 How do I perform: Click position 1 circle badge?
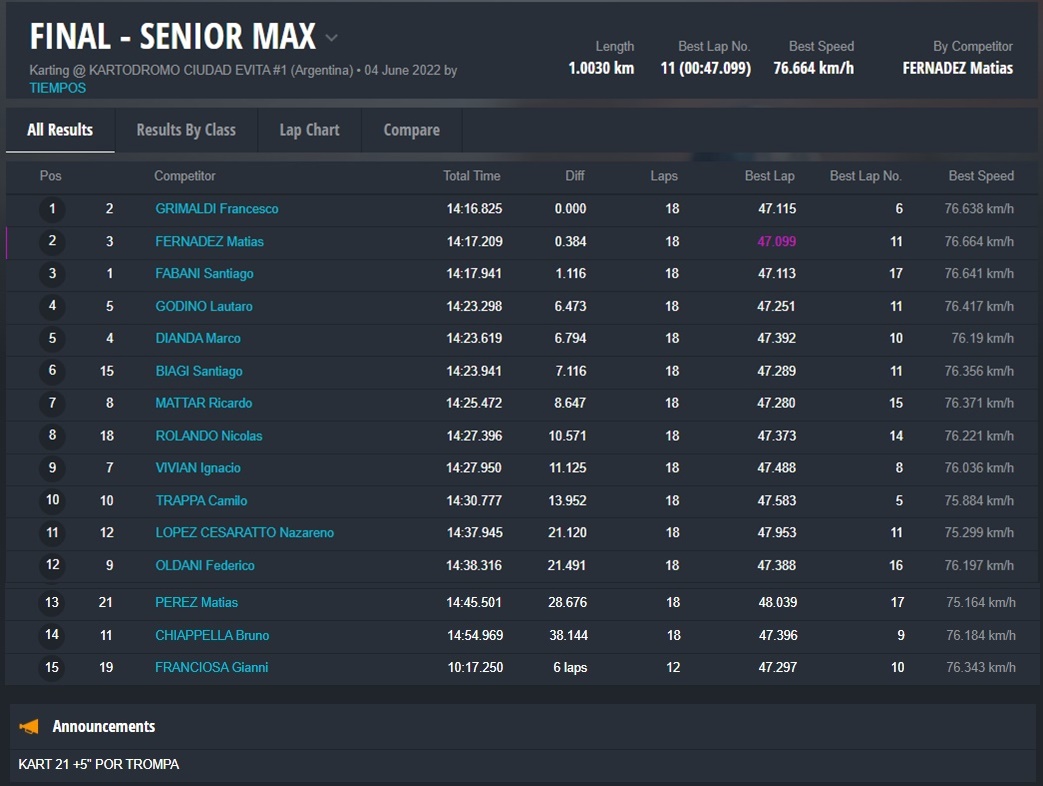pos(52,209)
